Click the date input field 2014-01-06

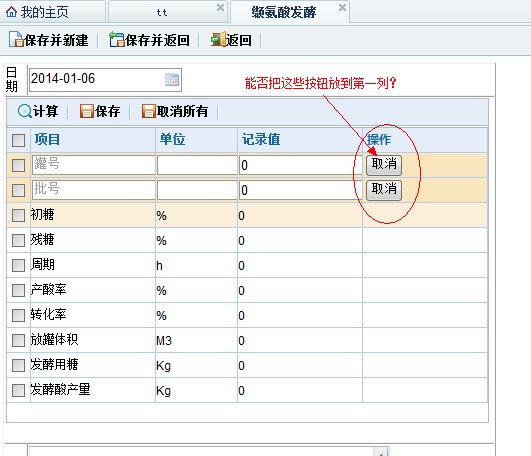105,80
